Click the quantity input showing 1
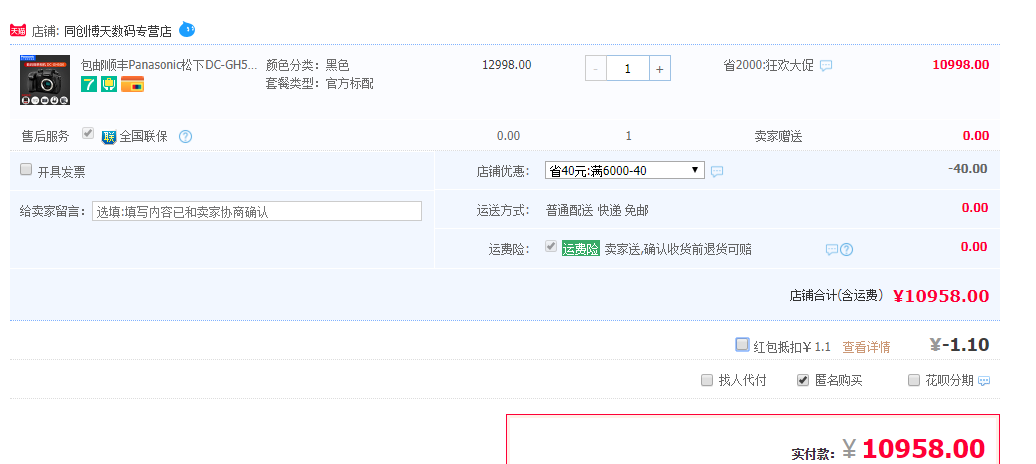1036x464 pixels. 628,69
